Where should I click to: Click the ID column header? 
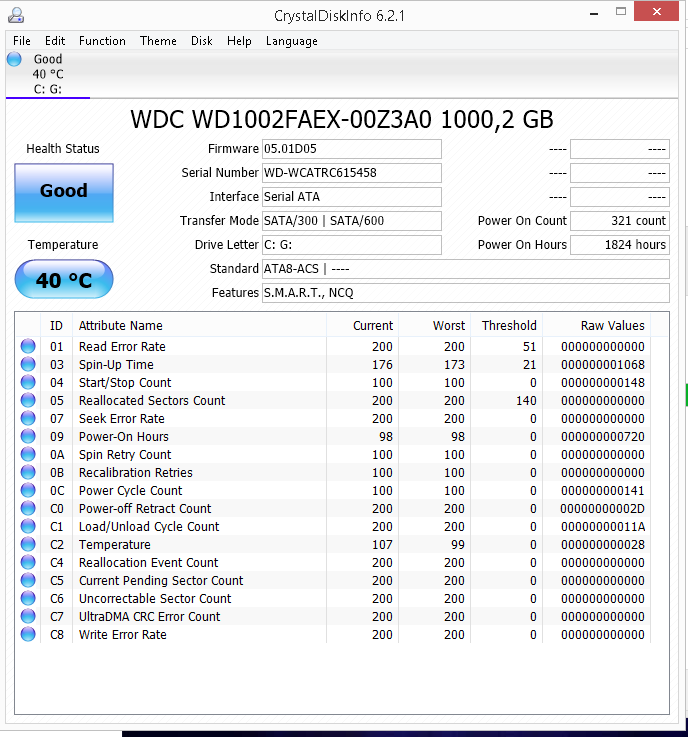coord(56,325)
